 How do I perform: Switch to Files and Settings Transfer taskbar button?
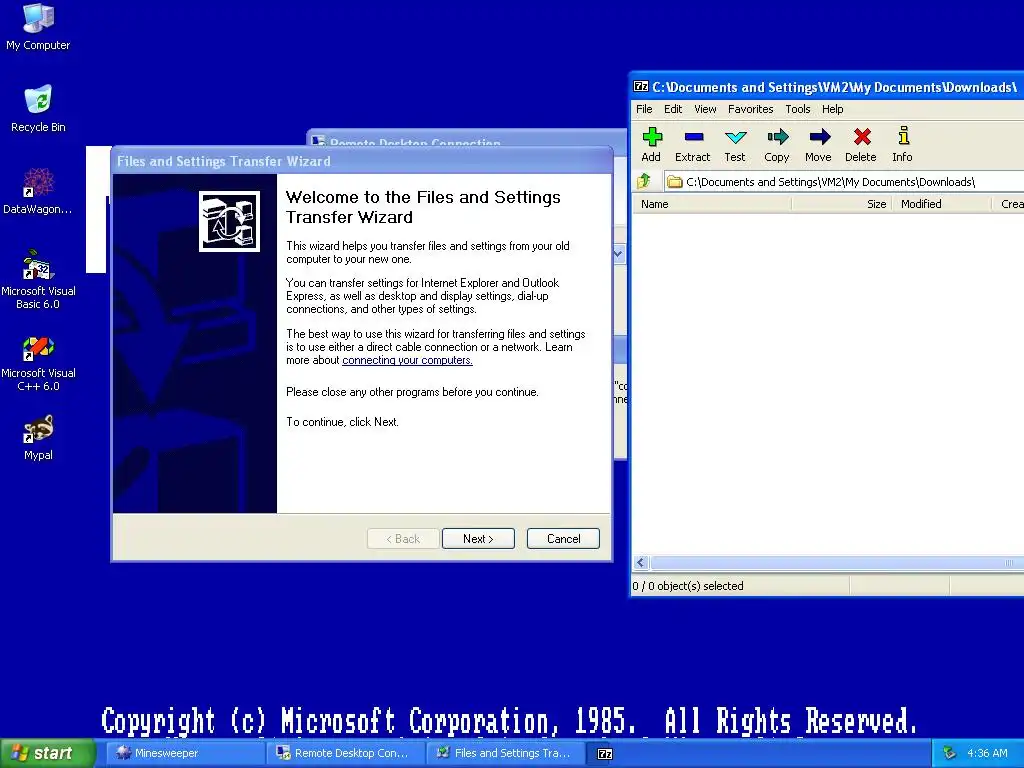(x=505, y=753)
